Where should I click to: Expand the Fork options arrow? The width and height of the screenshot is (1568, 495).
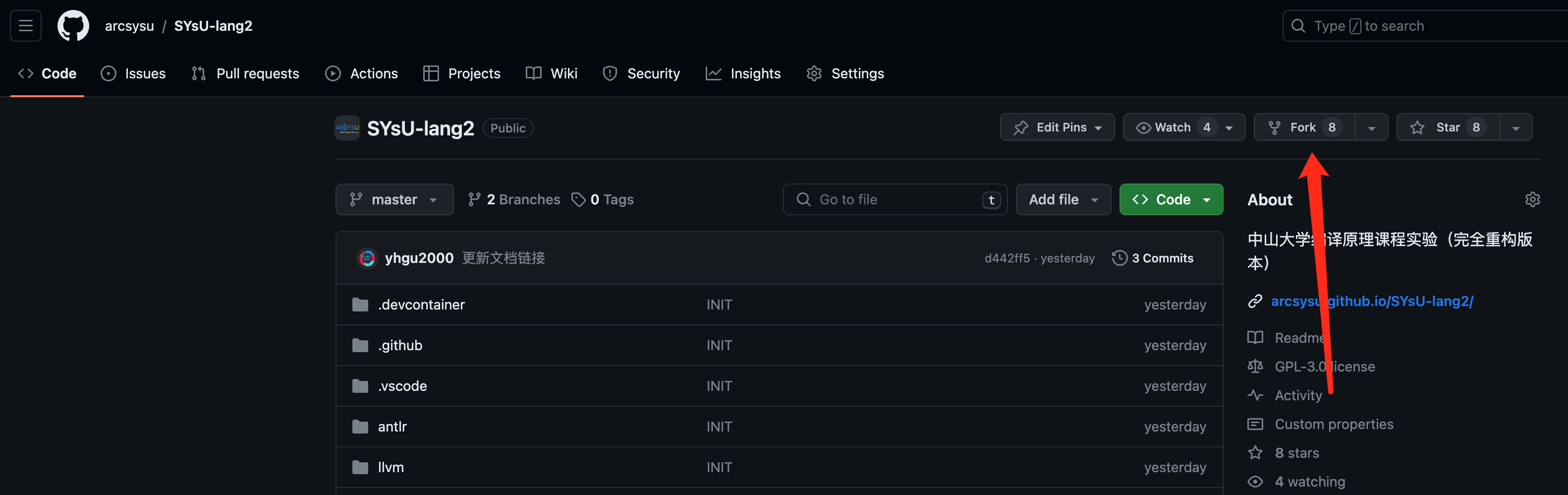tap(1371, 128)
